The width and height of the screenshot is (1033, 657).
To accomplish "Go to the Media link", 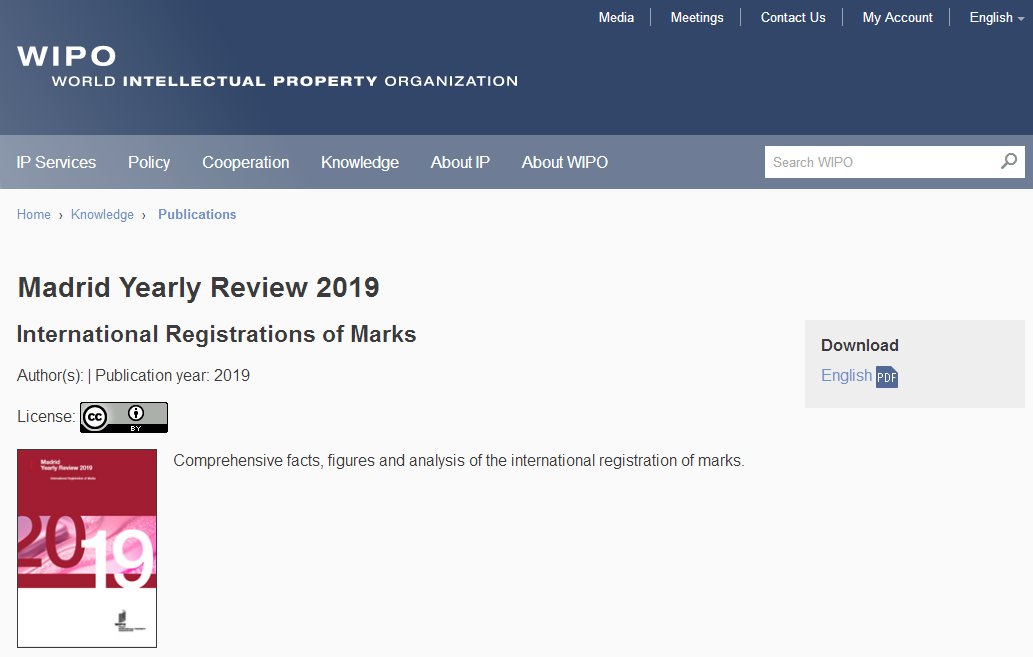I will (616, 17).
